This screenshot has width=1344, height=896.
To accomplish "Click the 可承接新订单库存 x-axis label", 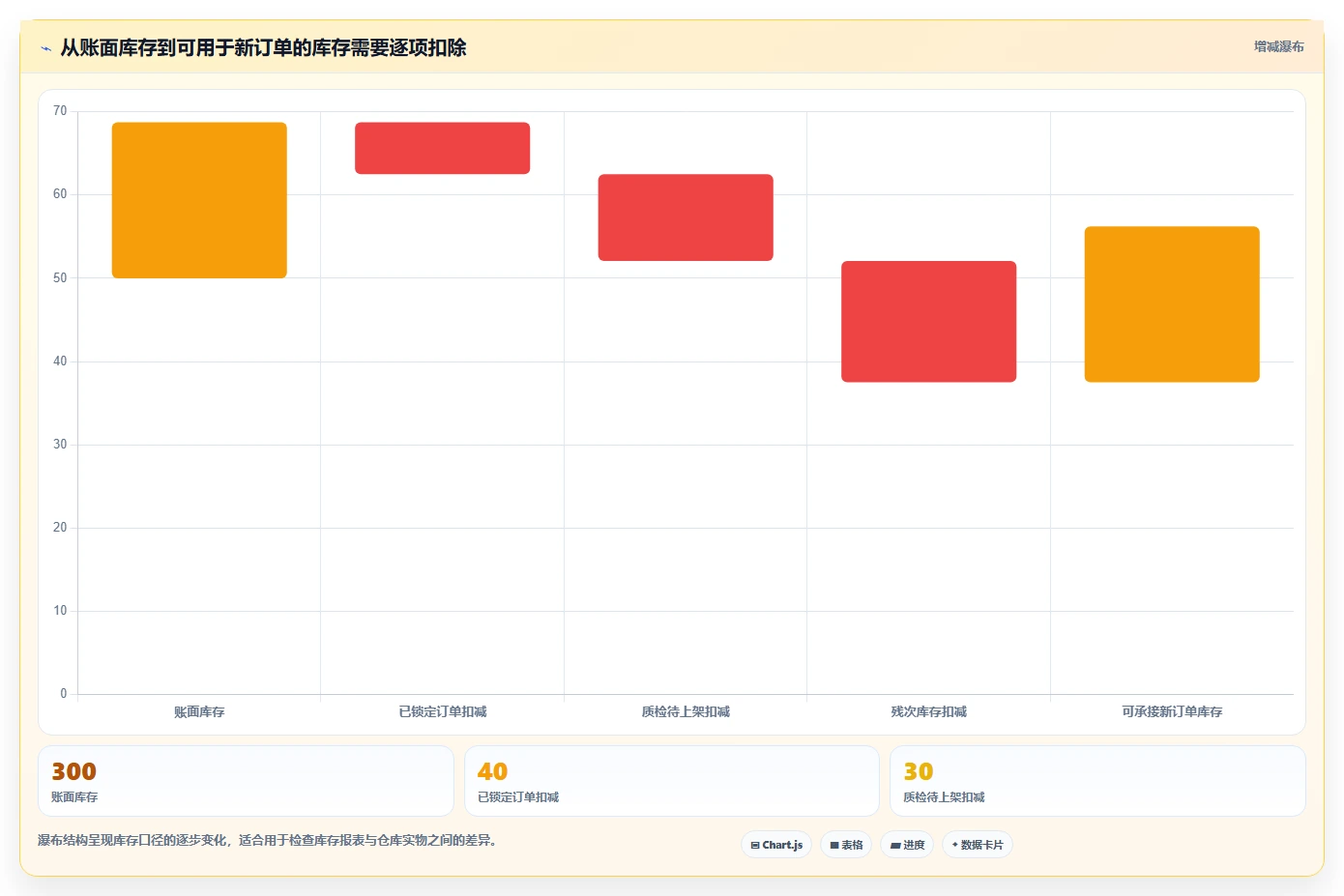I will (1172, 711).
